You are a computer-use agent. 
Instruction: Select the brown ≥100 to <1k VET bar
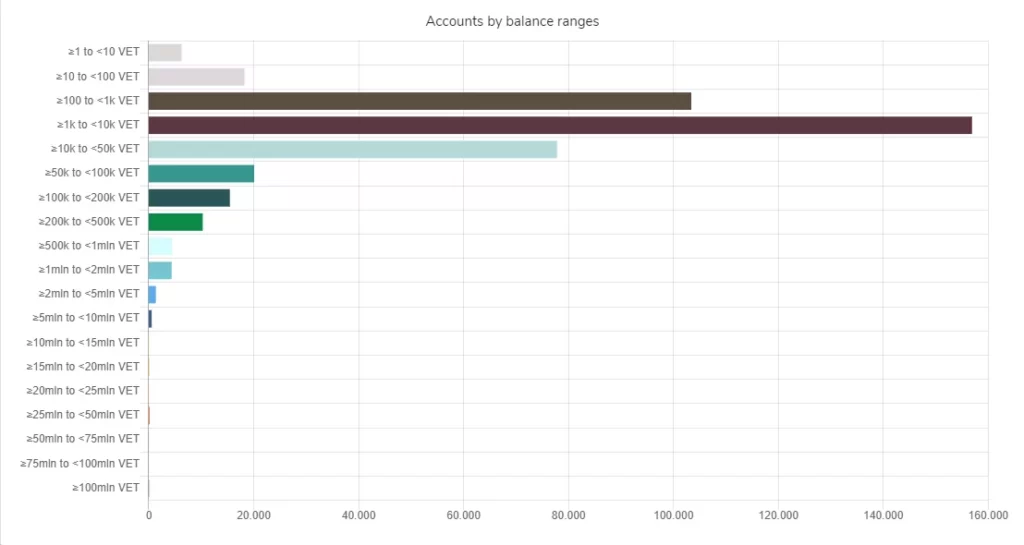[419, 101]
